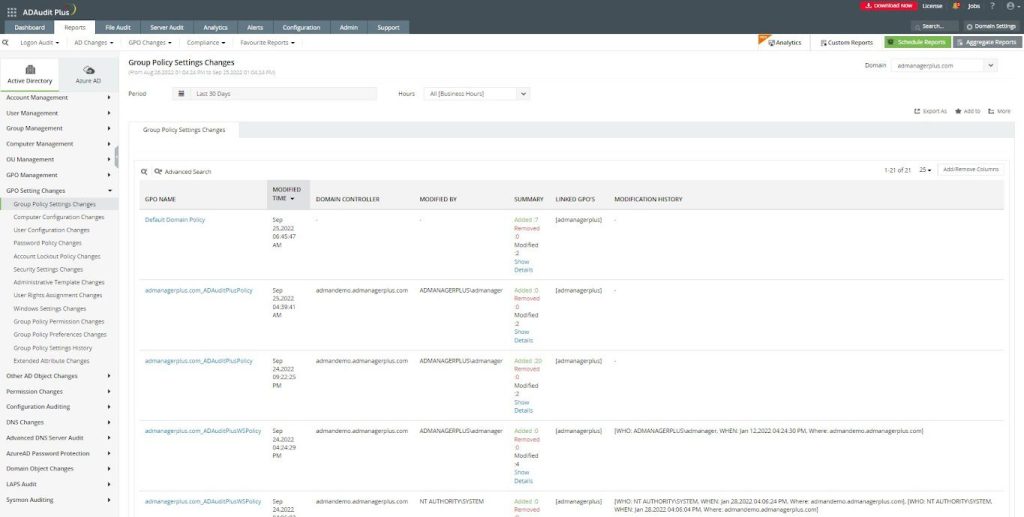Click the table search magnifier icon
The width and height of the screenshot is (1024, 517).
(x=144, y=171)
